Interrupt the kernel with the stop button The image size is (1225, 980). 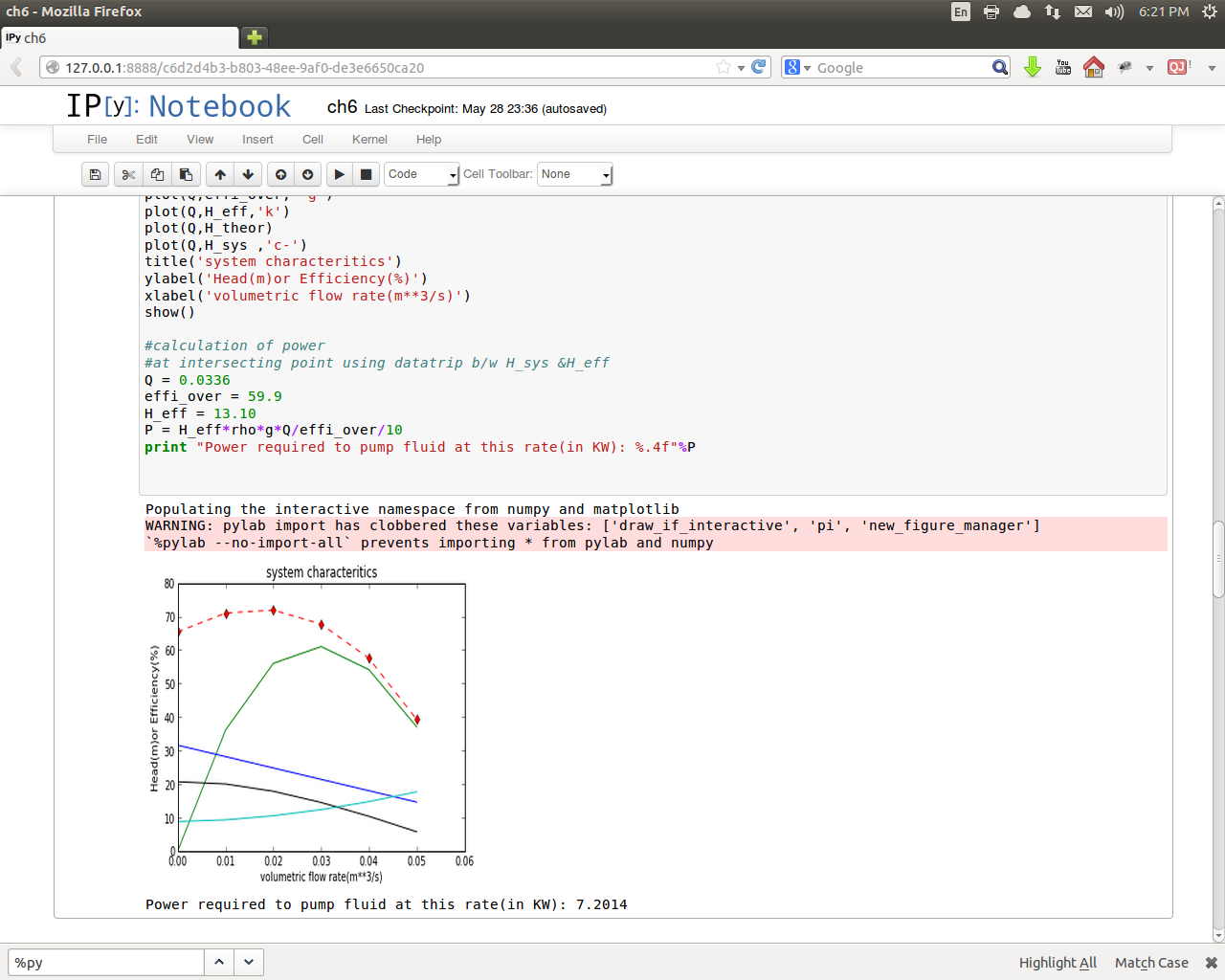coord(366,174)
